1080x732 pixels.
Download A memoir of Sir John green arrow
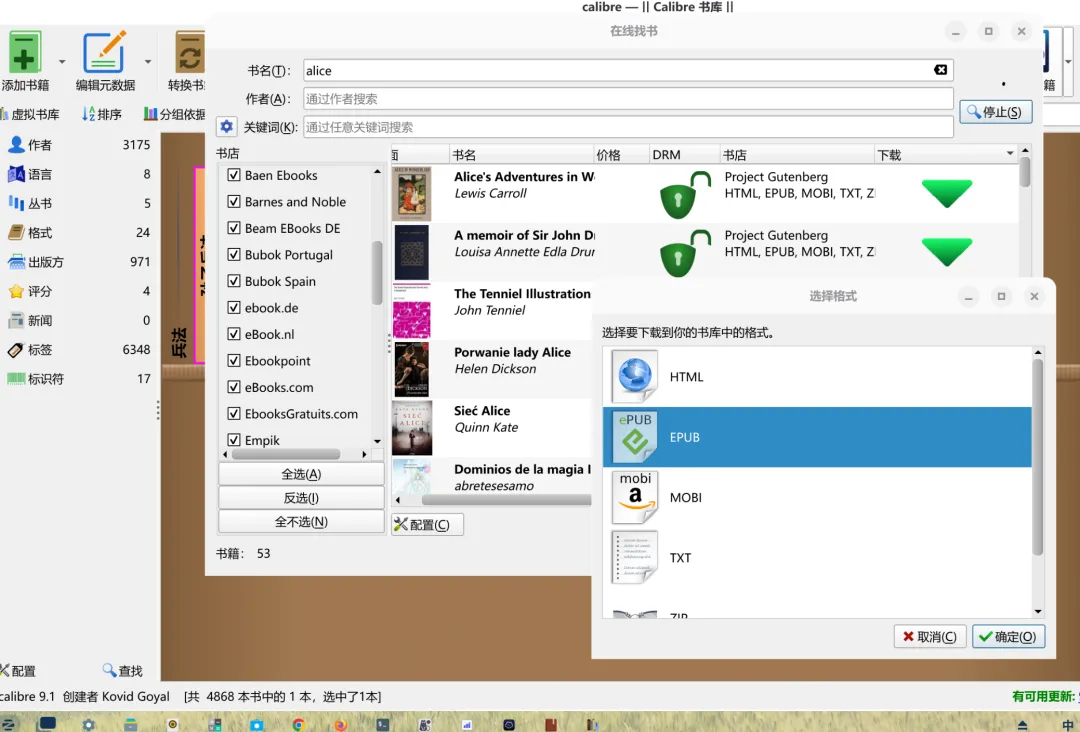(x=946, y=251)
